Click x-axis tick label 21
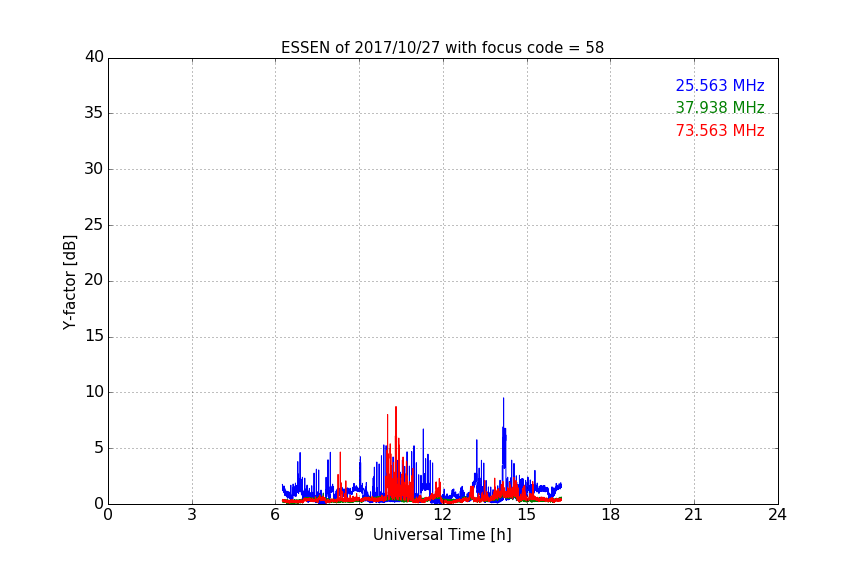Viewport: 864px width, 576px height. pyautogui.click(x=694, y=515)
